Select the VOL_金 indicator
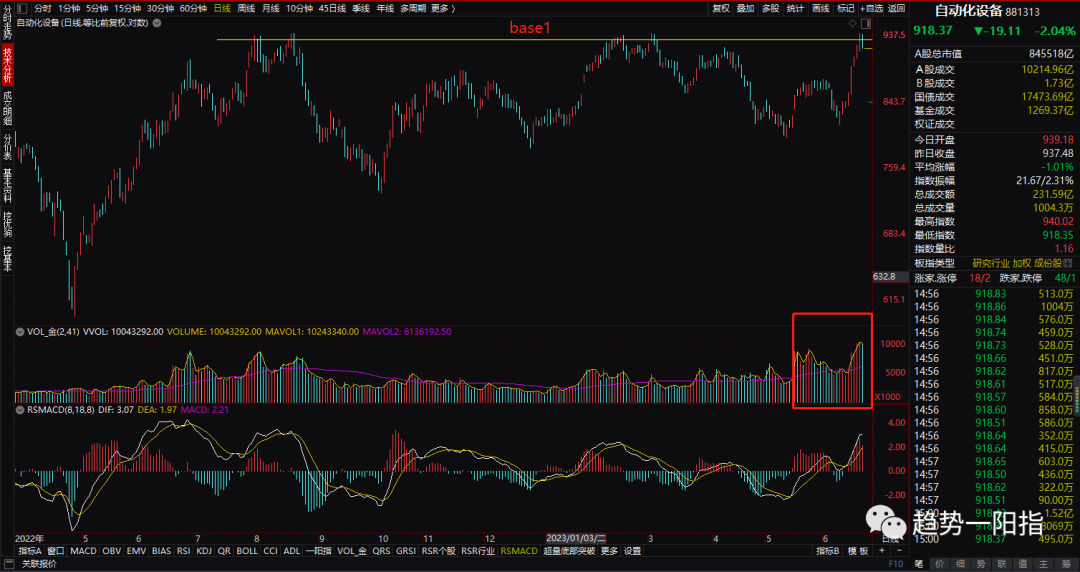1080x572 pixels. [352, 551]
